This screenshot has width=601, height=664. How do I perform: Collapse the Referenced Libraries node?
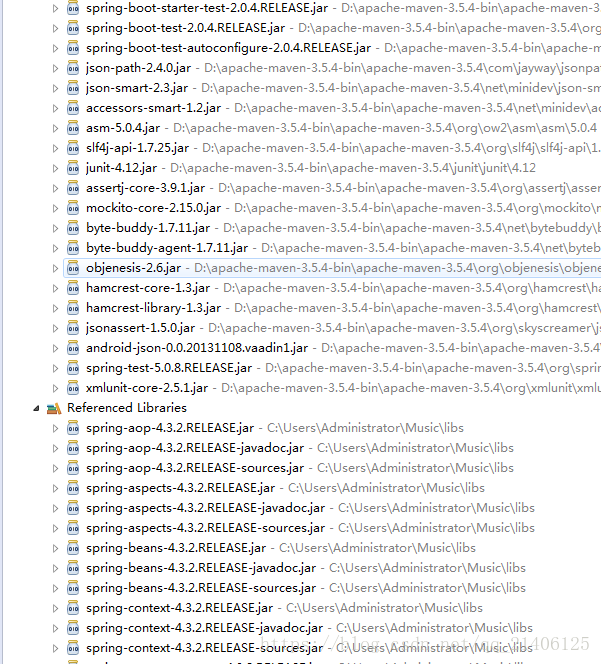(36, 408)
